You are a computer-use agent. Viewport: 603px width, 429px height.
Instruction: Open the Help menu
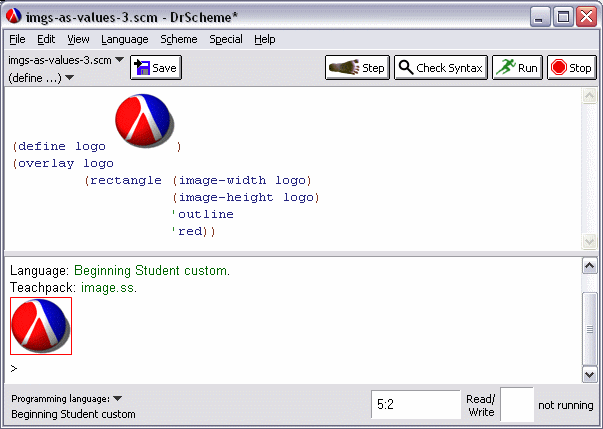(x=265, y=39)
